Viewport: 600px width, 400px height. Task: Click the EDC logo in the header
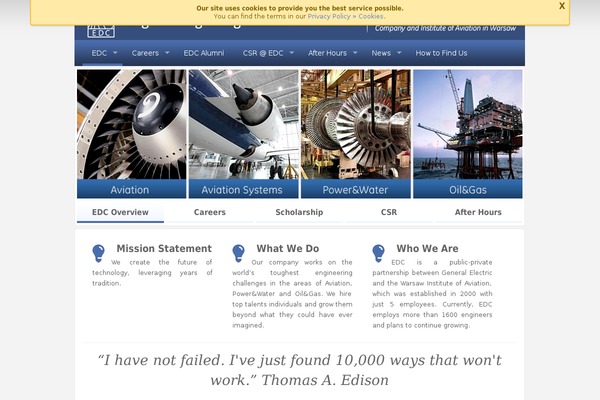101,31
